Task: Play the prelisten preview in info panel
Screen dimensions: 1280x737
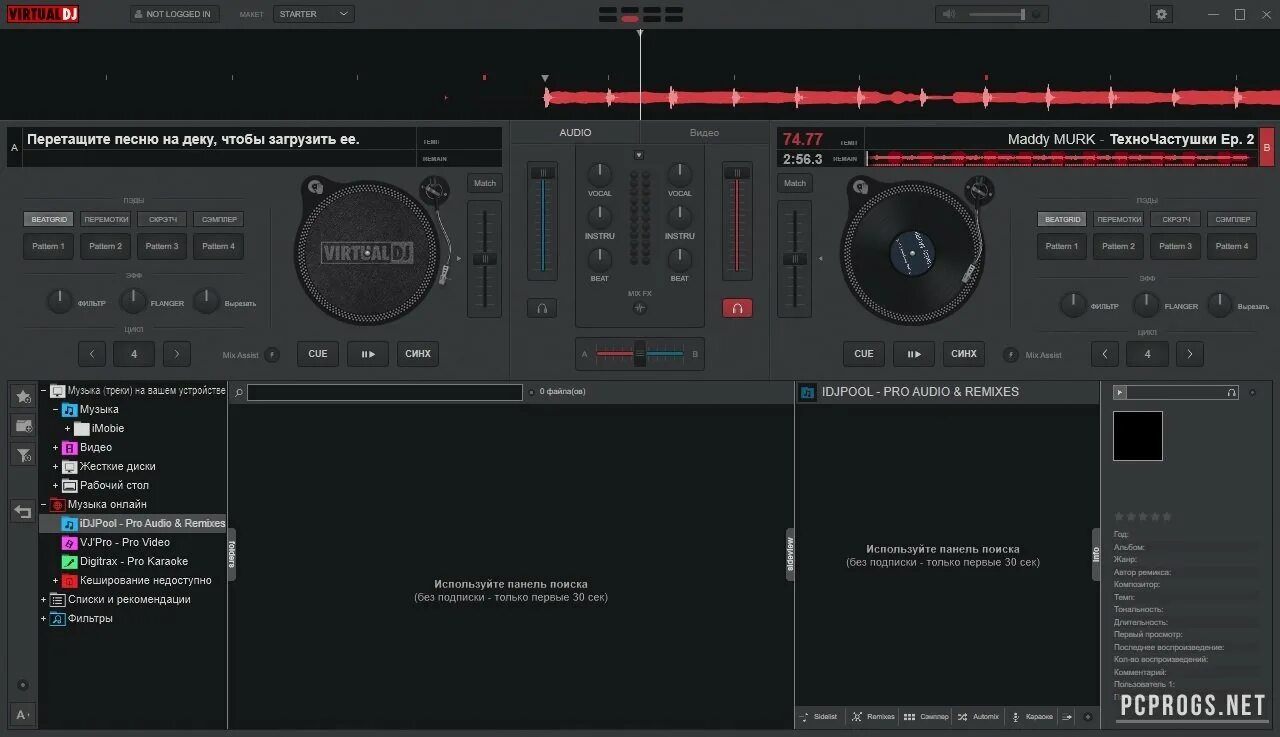Action: (1120, 393)
